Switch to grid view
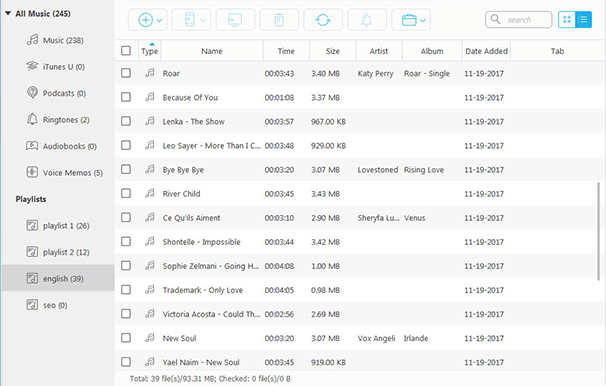This screenshot has height=386, width=606. (567, 20)
